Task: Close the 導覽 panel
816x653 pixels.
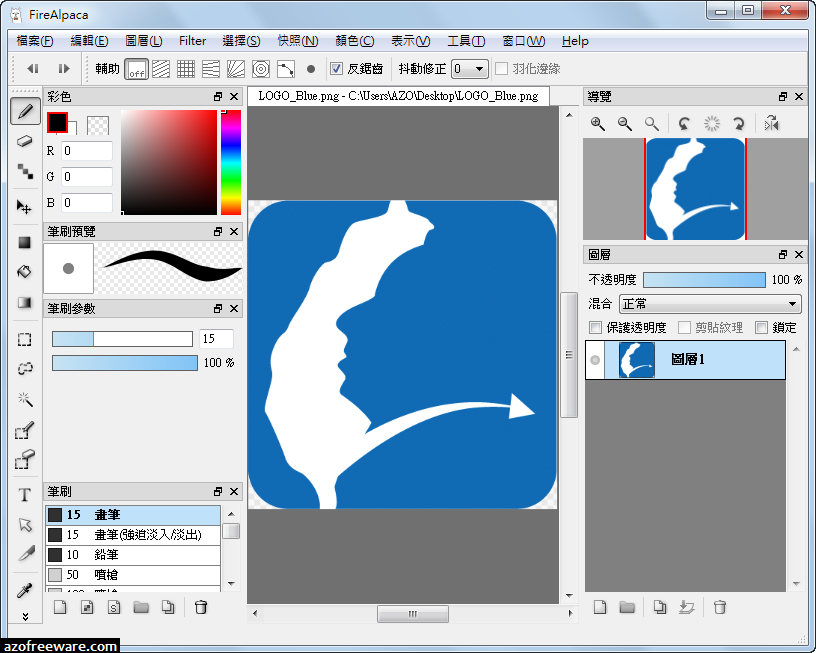Action: pos(799,97)
